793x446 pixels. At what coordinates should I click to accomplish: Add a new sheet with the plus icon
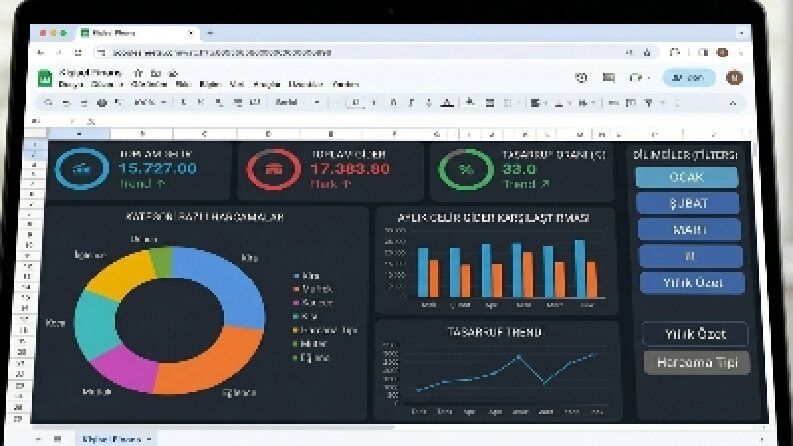tap(38, 439)
